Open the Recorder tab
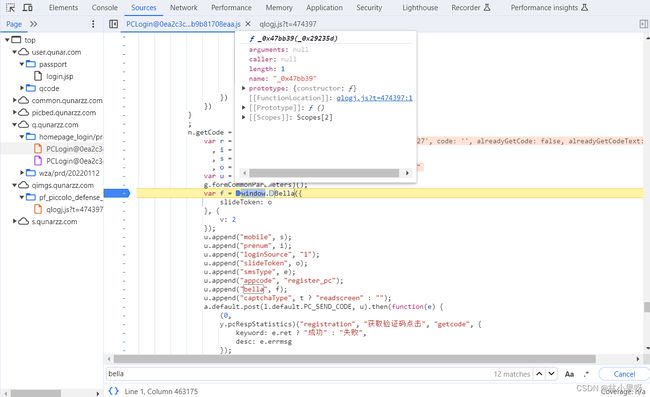This screenshot has width=650, height=397. [471, 7]
